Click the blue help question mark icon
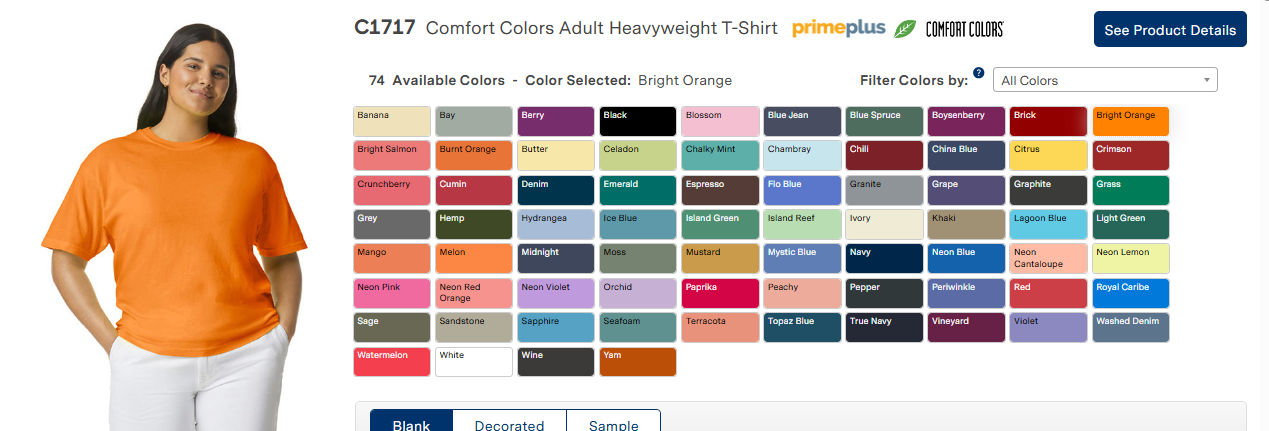This screenshot has height=431, width=1269. [978, 73]
